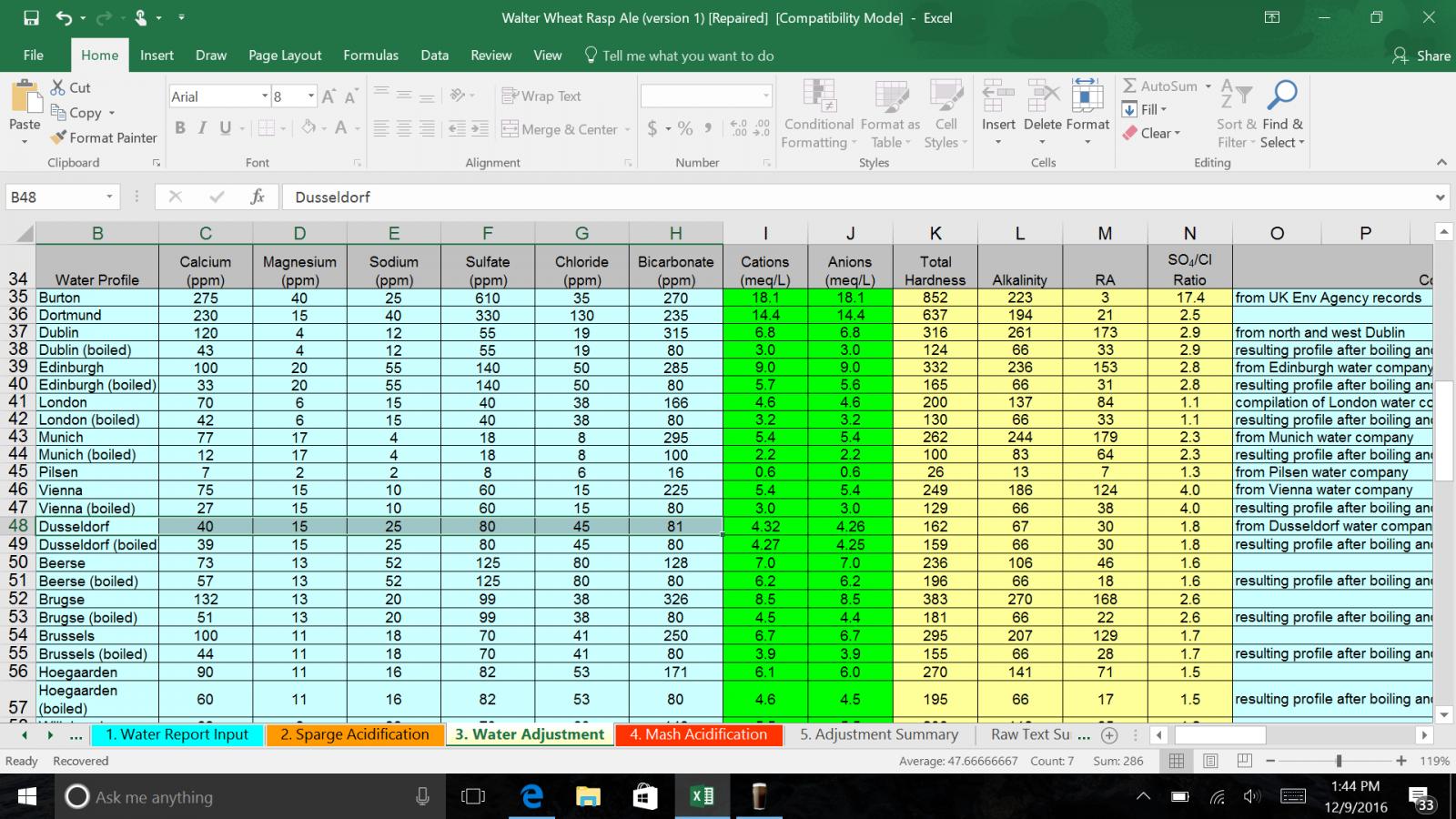Open the Number Format dropdown

pos(765,96)
